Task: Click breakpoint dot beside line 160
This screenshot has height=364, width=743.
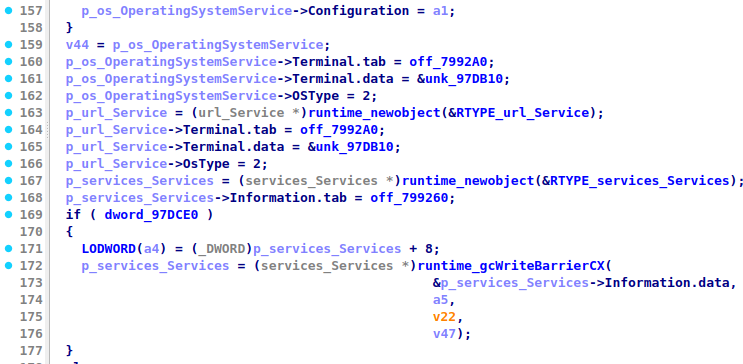Action: [8, 61]
